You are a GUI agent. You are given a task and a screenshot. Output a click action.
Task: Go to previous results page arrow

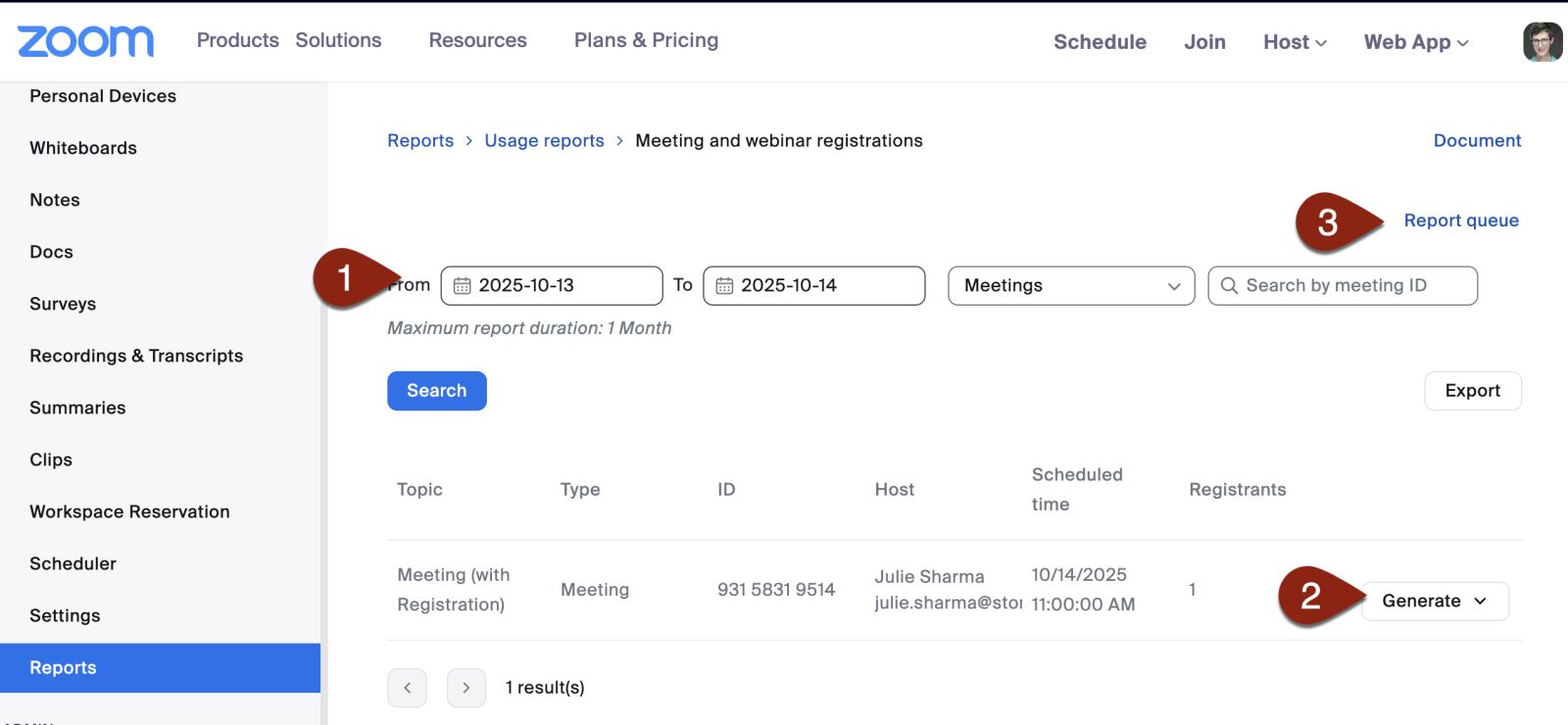(x=407, y=688)
